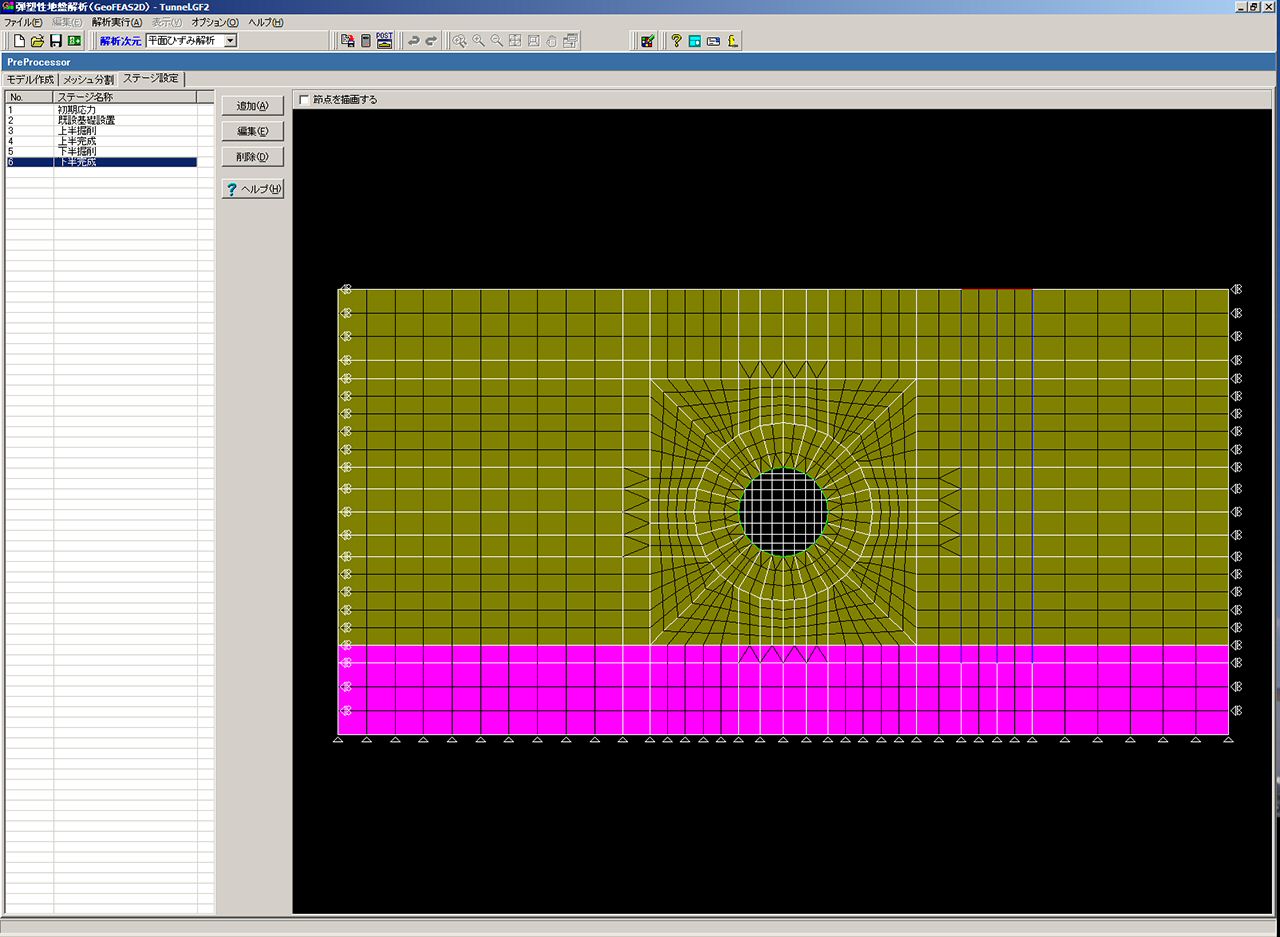Click the Open file folder icon
Screen dimensions: 1280x937
[x=37, y=41]
